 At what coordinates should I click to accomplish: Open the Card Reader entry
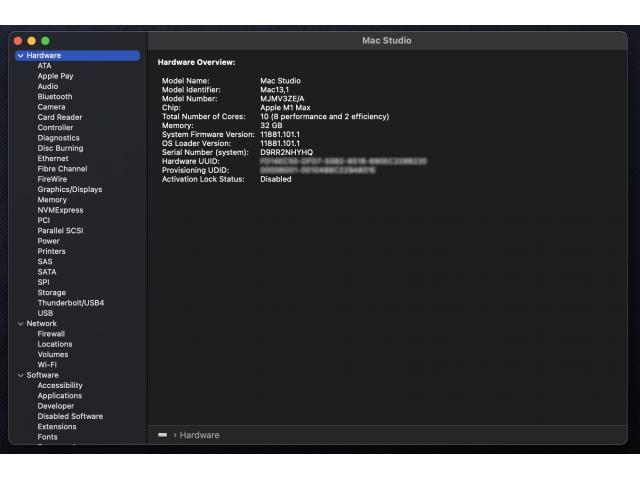pos(60,117)
